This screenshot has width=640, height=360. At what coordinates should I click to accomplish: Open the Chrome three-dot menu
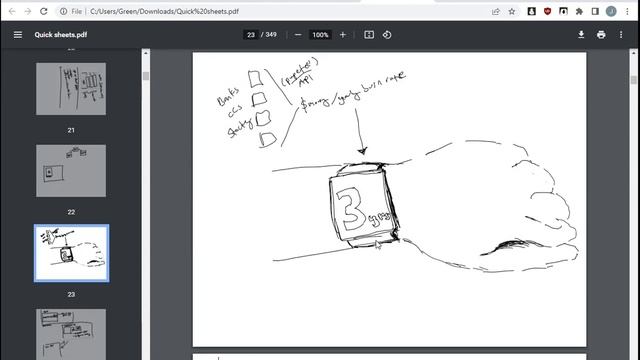(627, 11)
